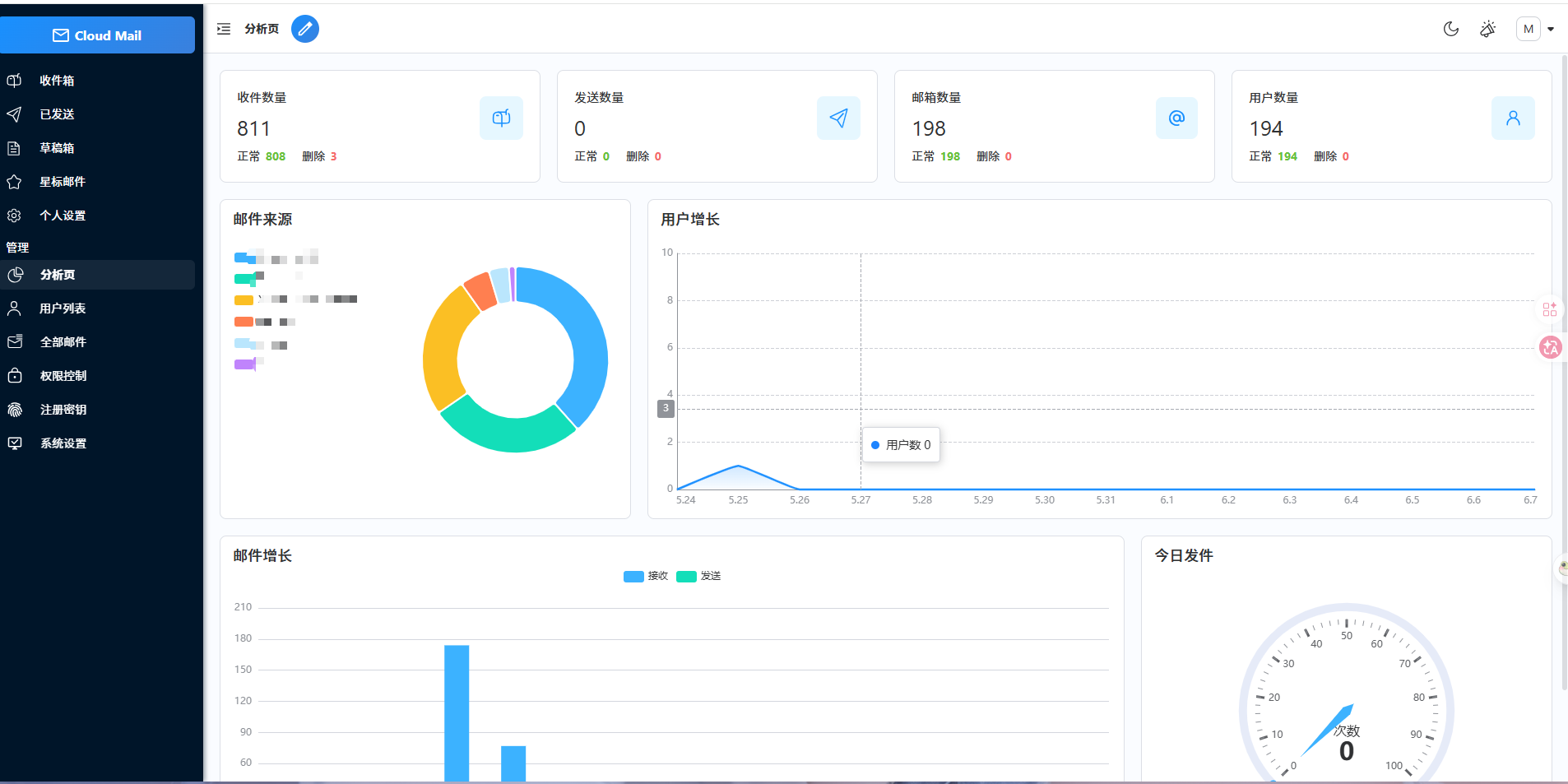
Task: Open 个人设置 personal settings
Action: tap(97, 216)
